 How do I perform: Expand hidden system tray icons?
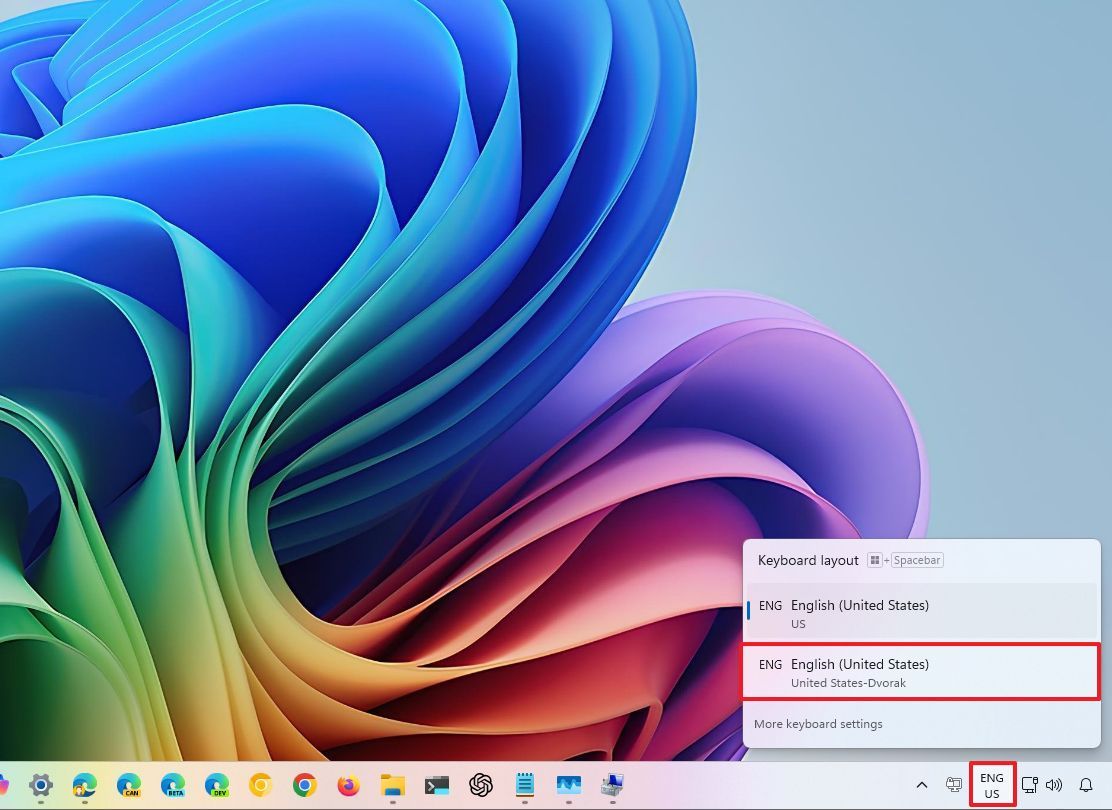coord(921,785)
